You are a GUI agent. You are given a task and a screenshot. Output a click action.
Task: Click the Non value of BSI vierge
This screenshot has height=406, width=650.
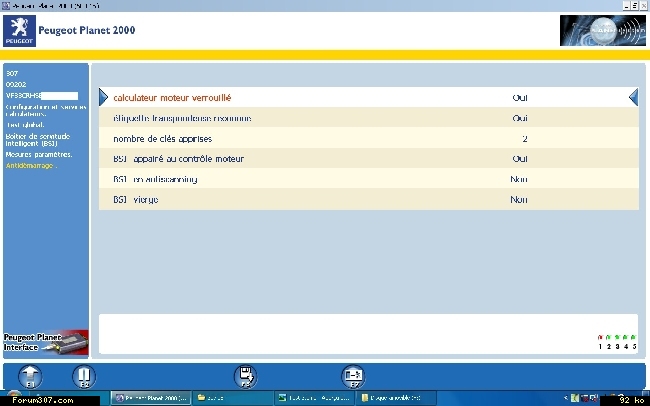[519, 199]
